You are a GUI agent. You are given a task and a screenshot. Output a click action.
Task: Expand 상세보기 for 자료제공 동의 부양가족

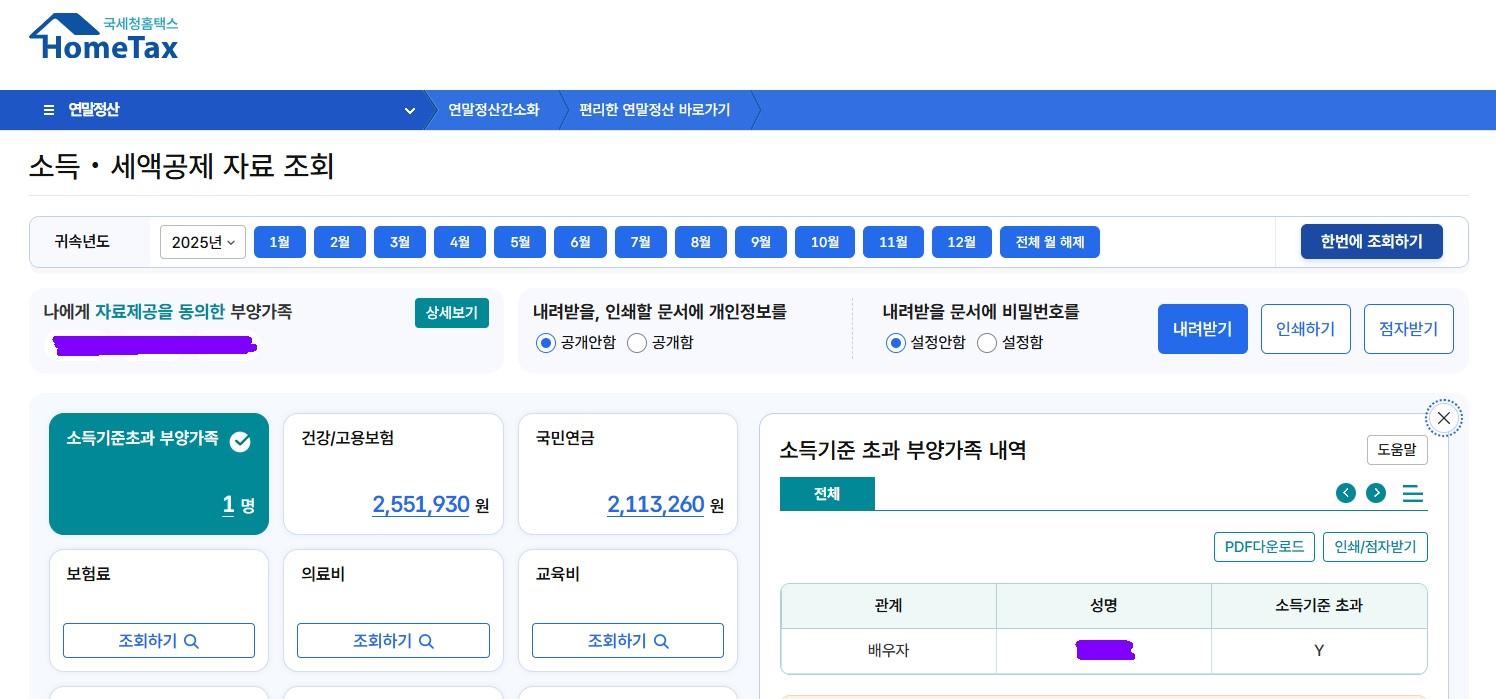coord(452,313)
